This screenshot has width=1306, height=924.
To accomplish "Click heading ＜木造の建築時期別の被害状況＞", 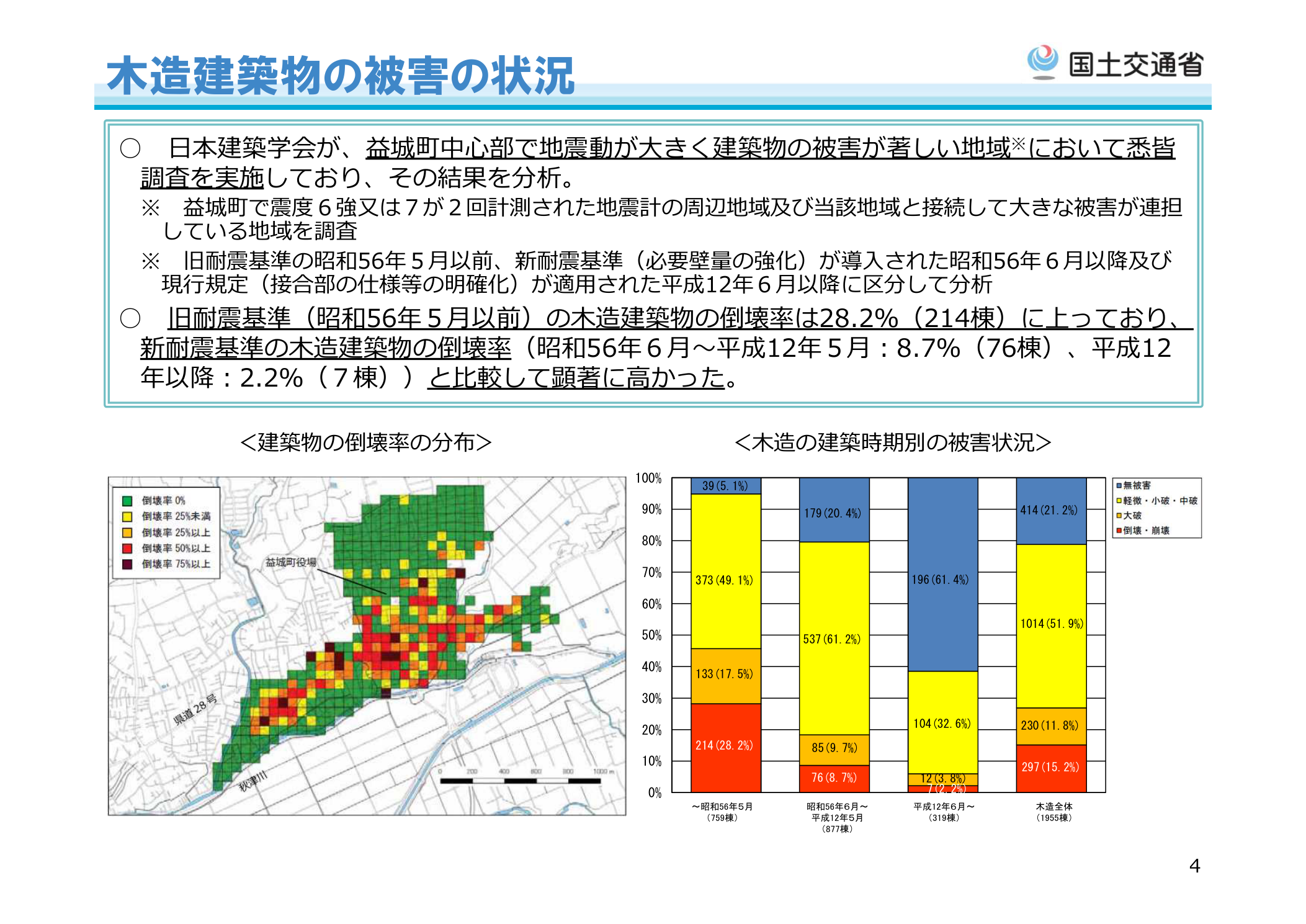I will (893, 442).
